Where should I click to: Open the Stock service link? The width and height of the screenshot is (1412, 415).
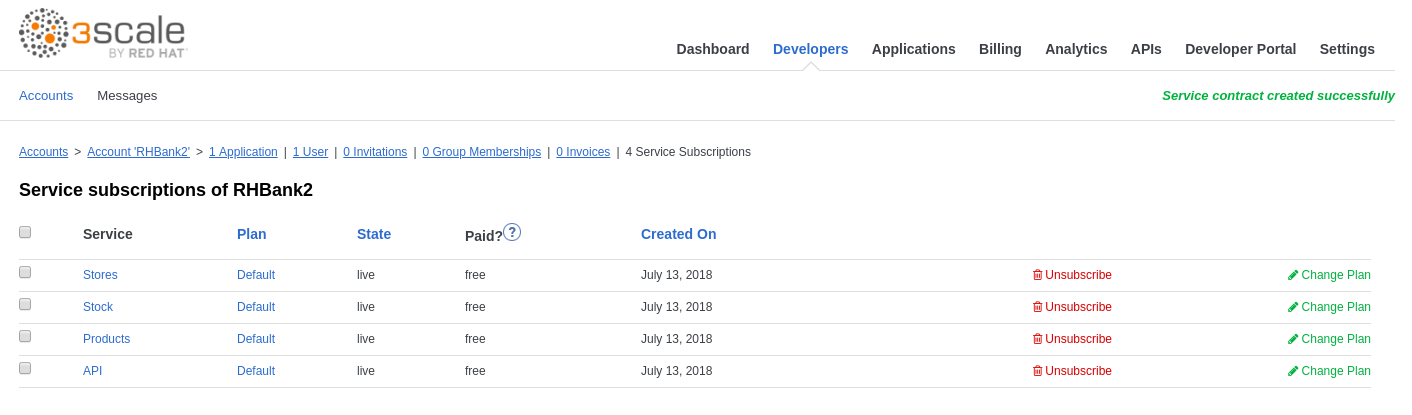tap(98, 307)
